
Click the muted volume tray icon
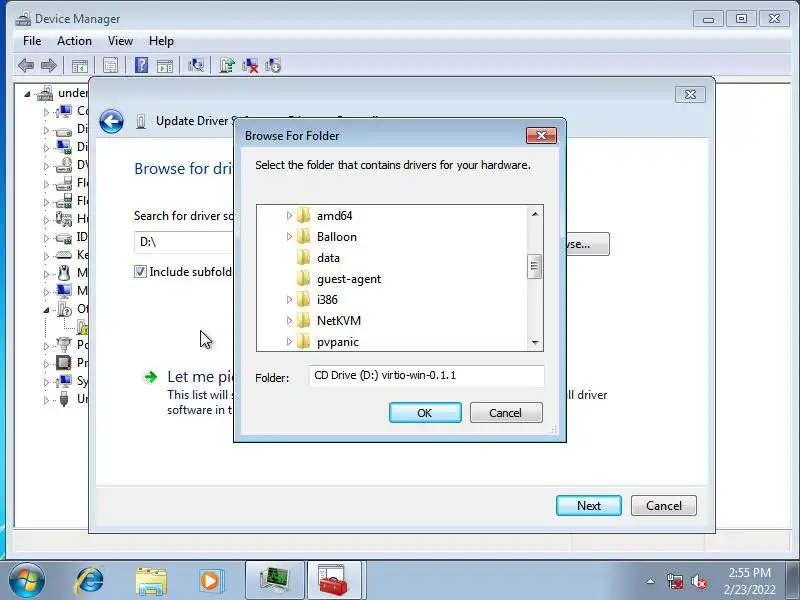pos(698,581)
